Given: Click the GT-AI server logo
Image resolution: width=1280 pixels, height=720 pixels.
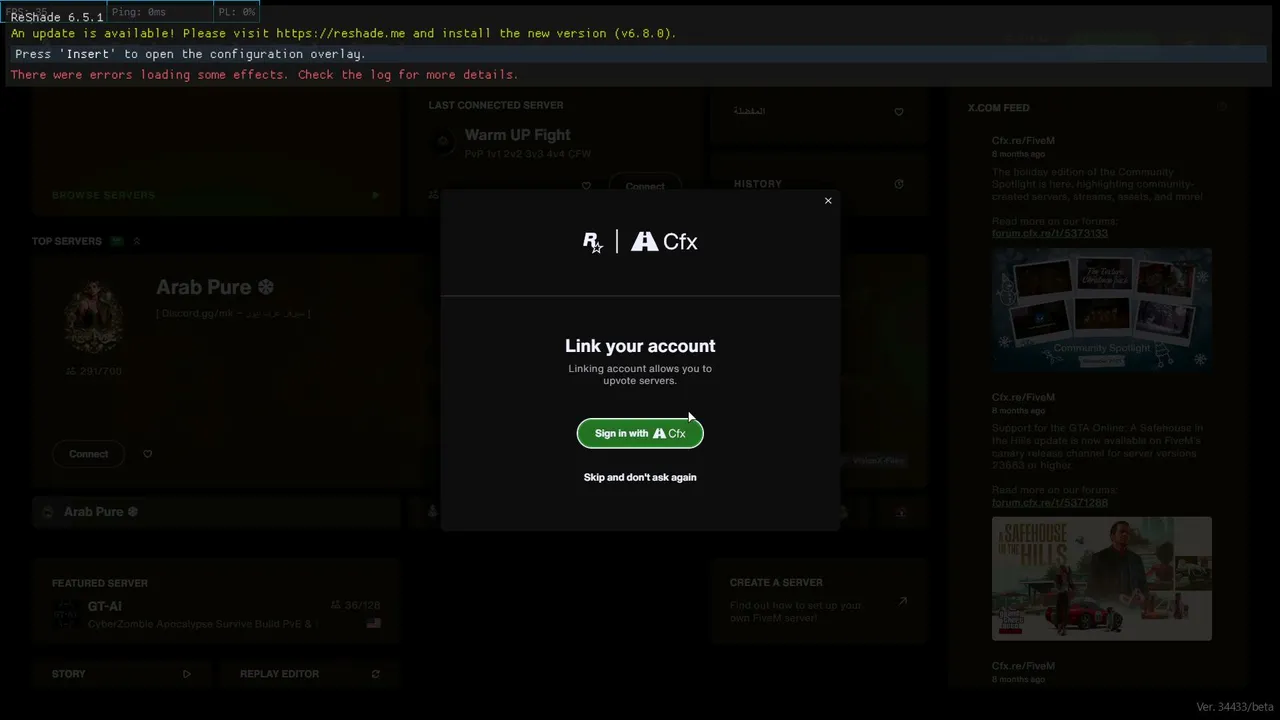Looking at the screenshot, I should pos(66,614).
